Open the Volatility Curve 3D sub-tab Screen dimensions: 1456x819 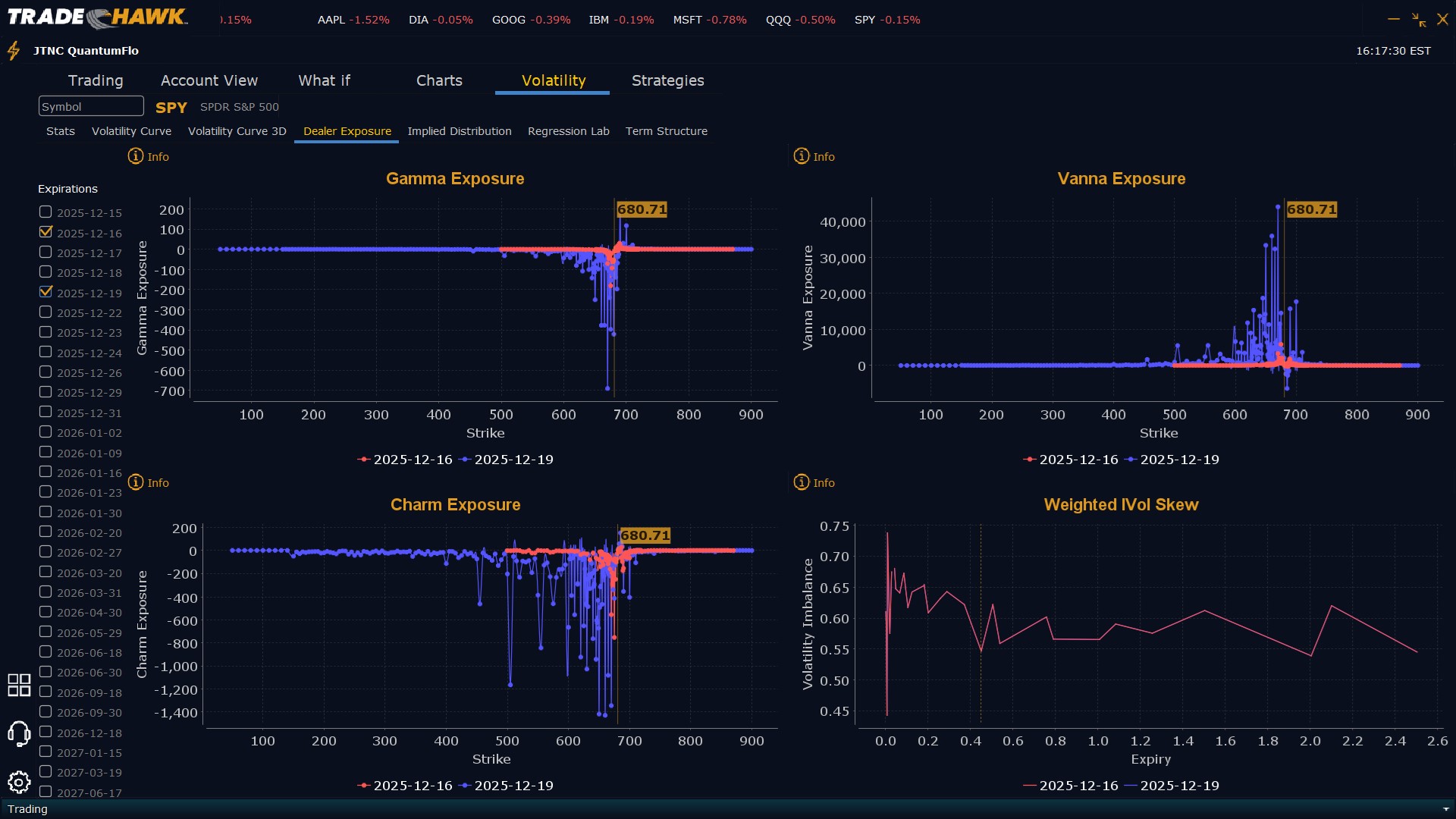[x=237, y=131]
